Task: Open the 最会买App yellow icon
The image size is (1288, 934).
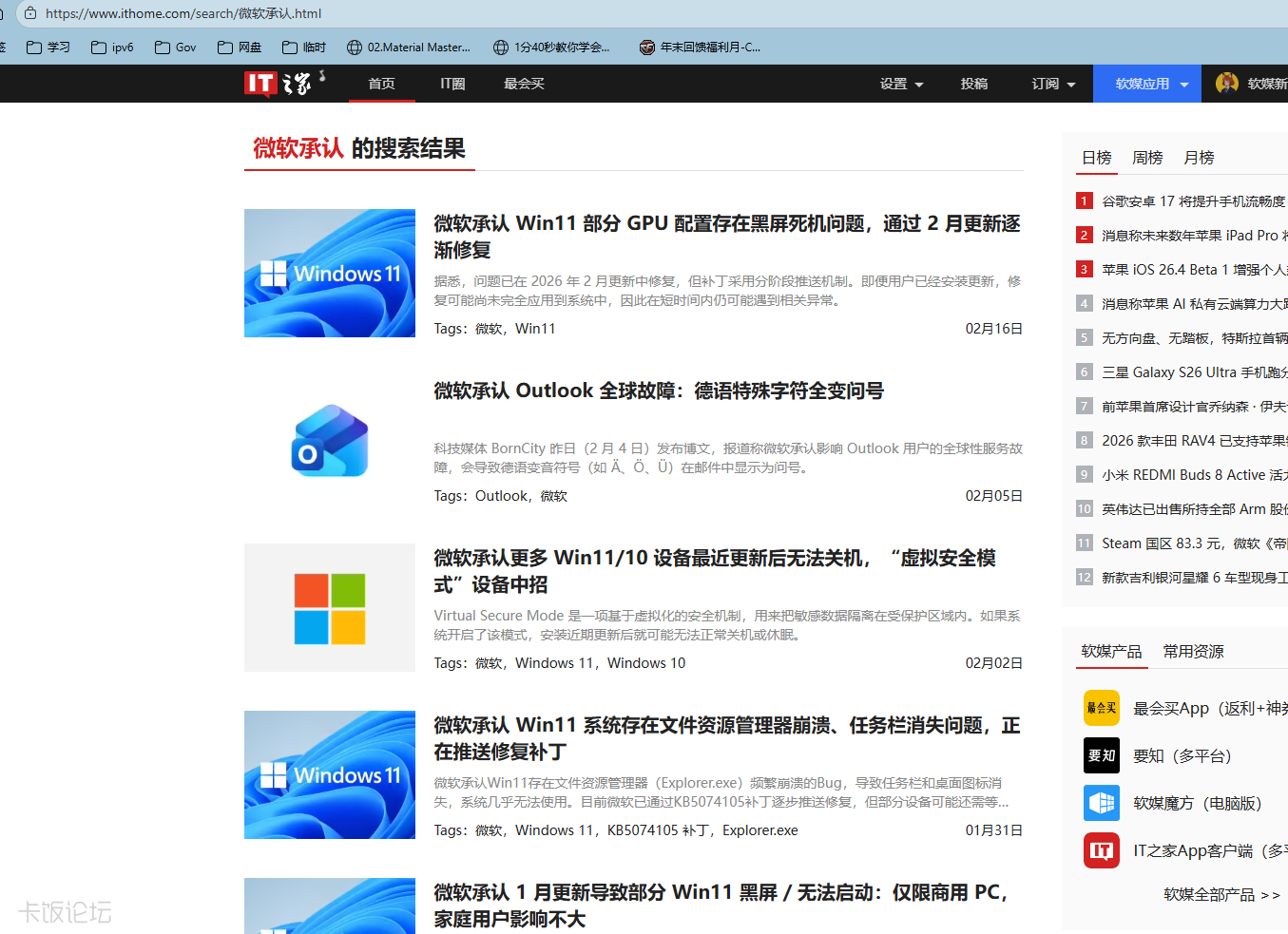Action: [1102, 708]
